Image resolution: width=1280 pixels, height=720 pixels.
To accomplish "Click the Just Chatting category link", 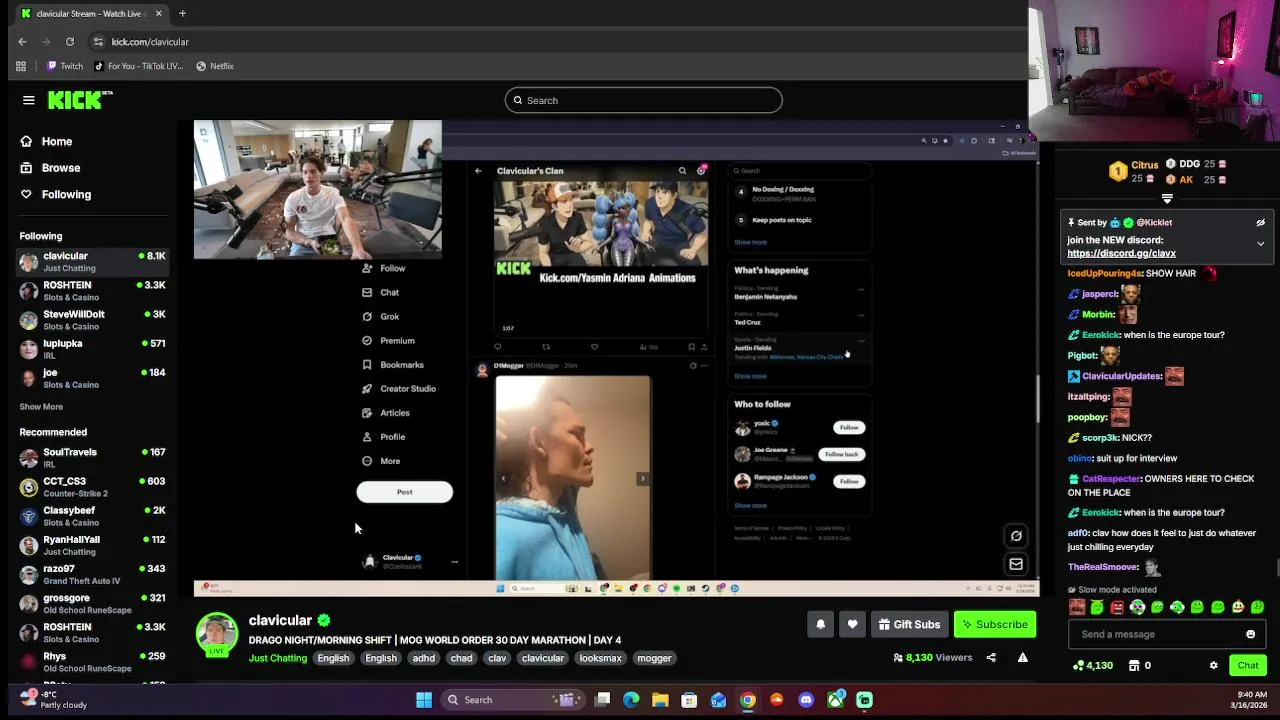I will click(x=278, y=658).
